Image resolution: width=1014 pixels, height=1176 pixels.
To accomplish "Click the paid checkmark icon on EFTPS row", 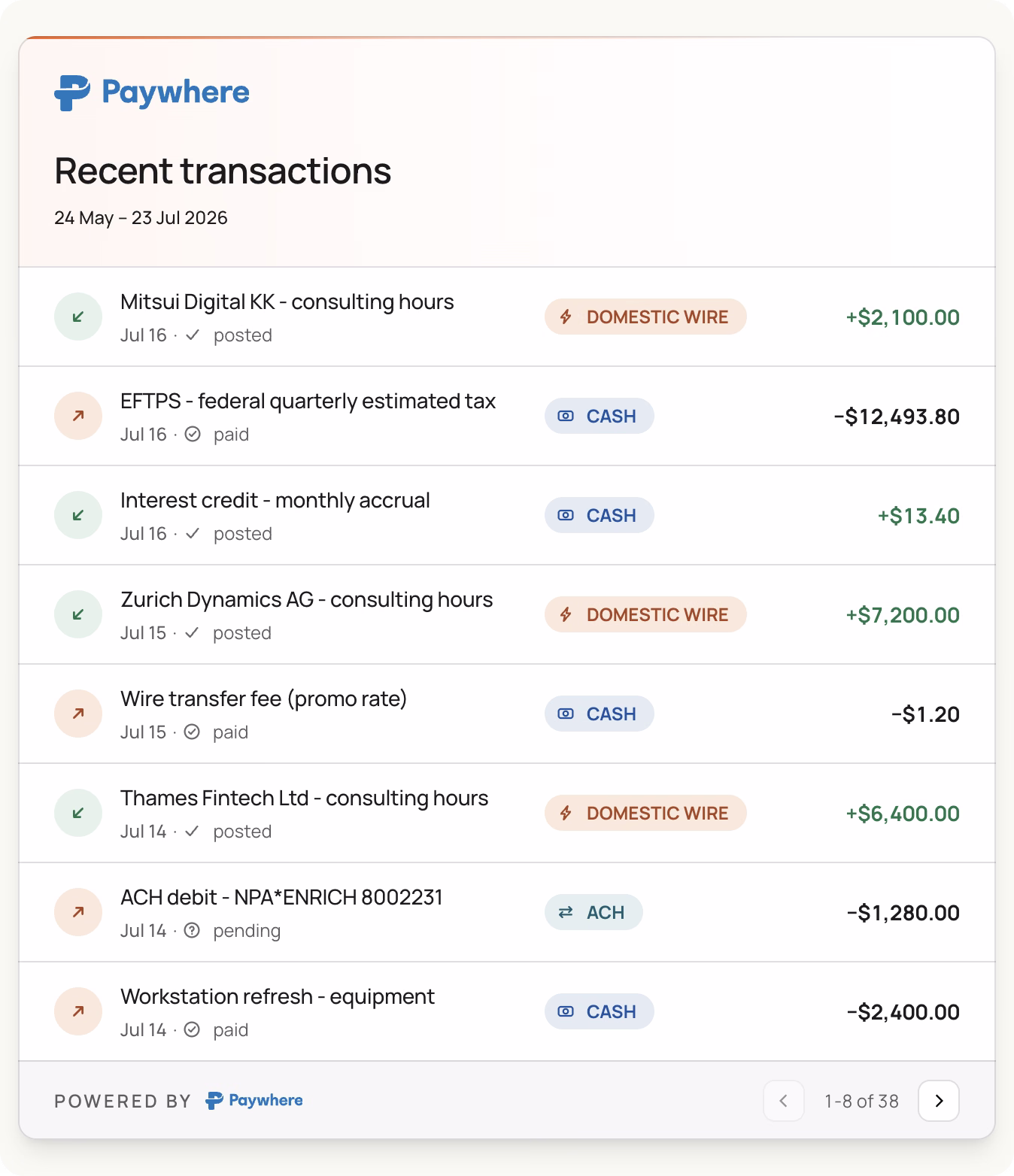I will [193, 435].
